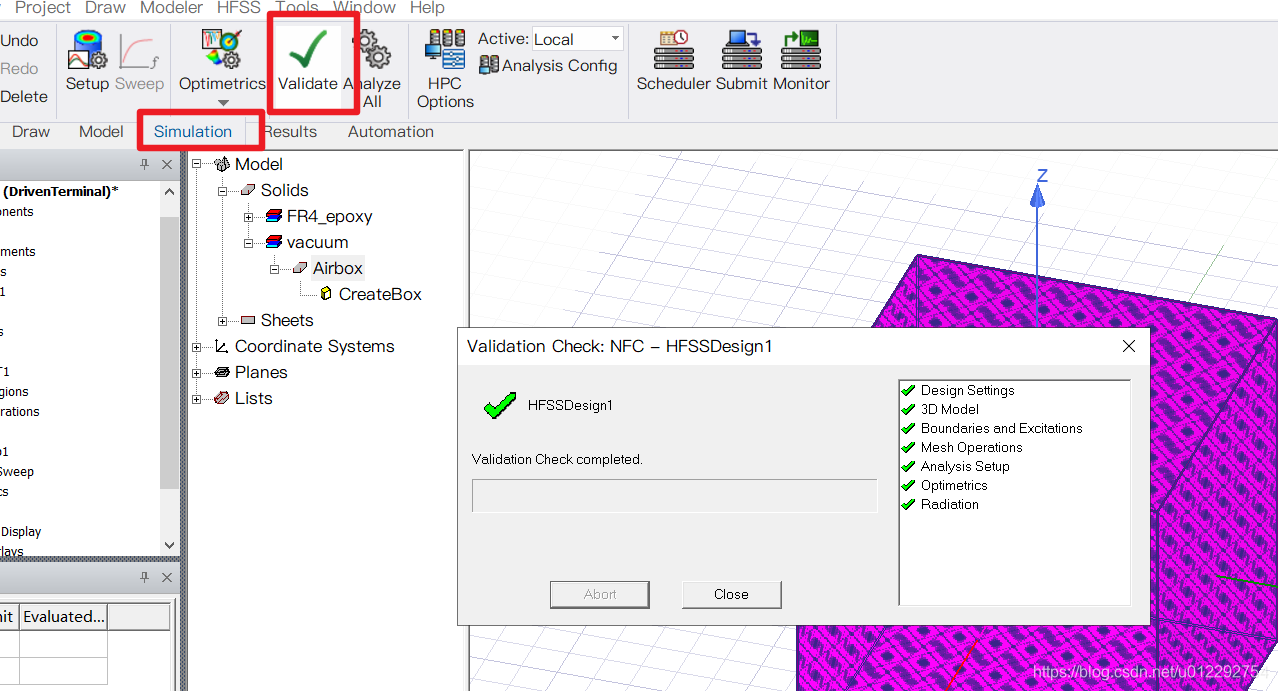Click the Planes tree icon
The height and width of the screenshot is (691, 1278).
tap(222, 372)
